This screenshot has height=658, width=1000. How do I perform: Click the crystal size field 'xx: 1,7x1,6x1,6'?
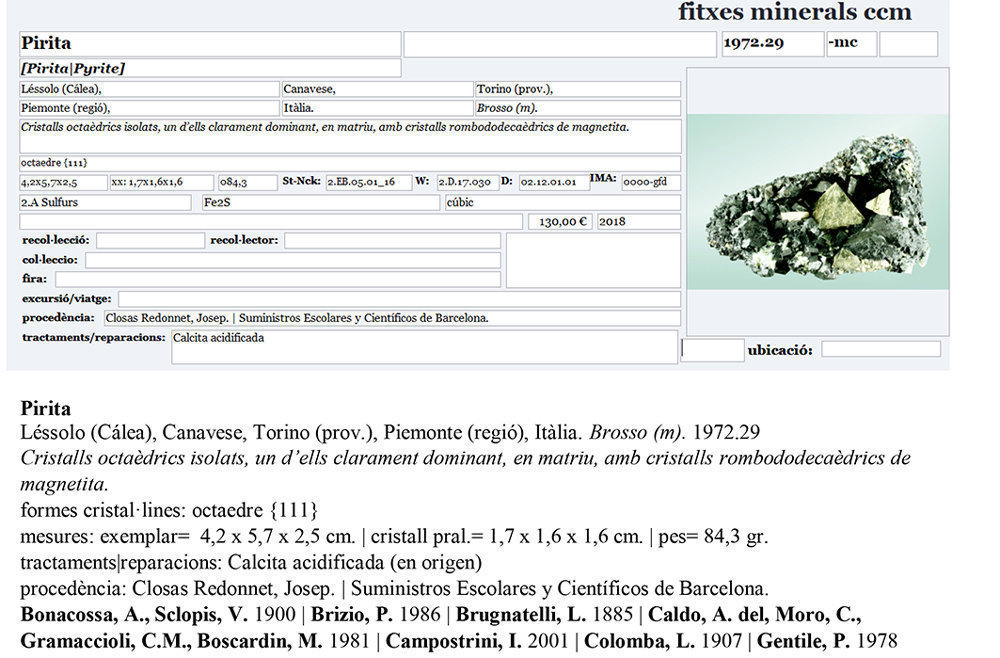click(162, 182)
